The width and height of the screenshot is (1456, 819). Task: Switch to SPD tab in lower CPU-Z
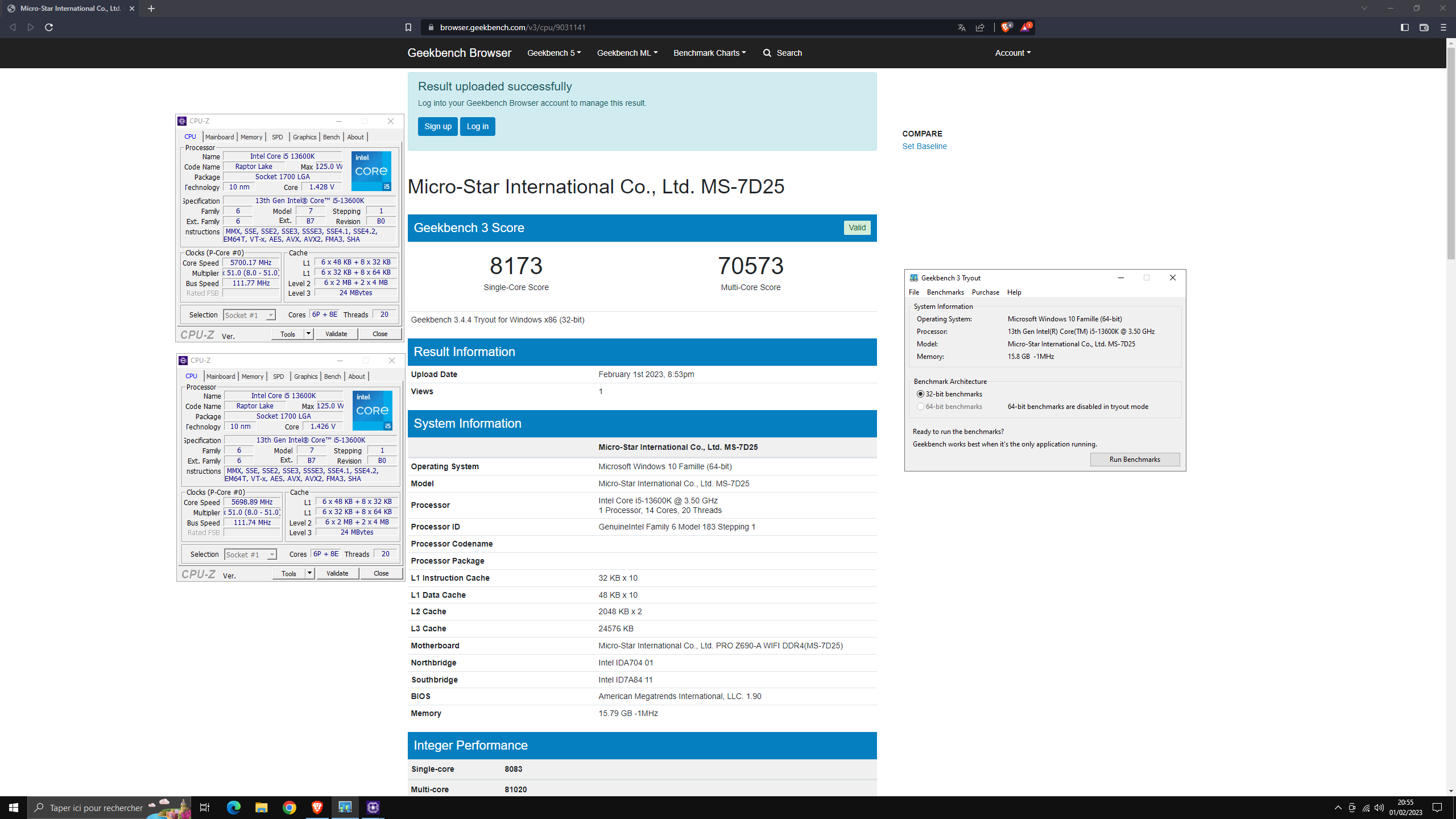[x=279, y=377]
